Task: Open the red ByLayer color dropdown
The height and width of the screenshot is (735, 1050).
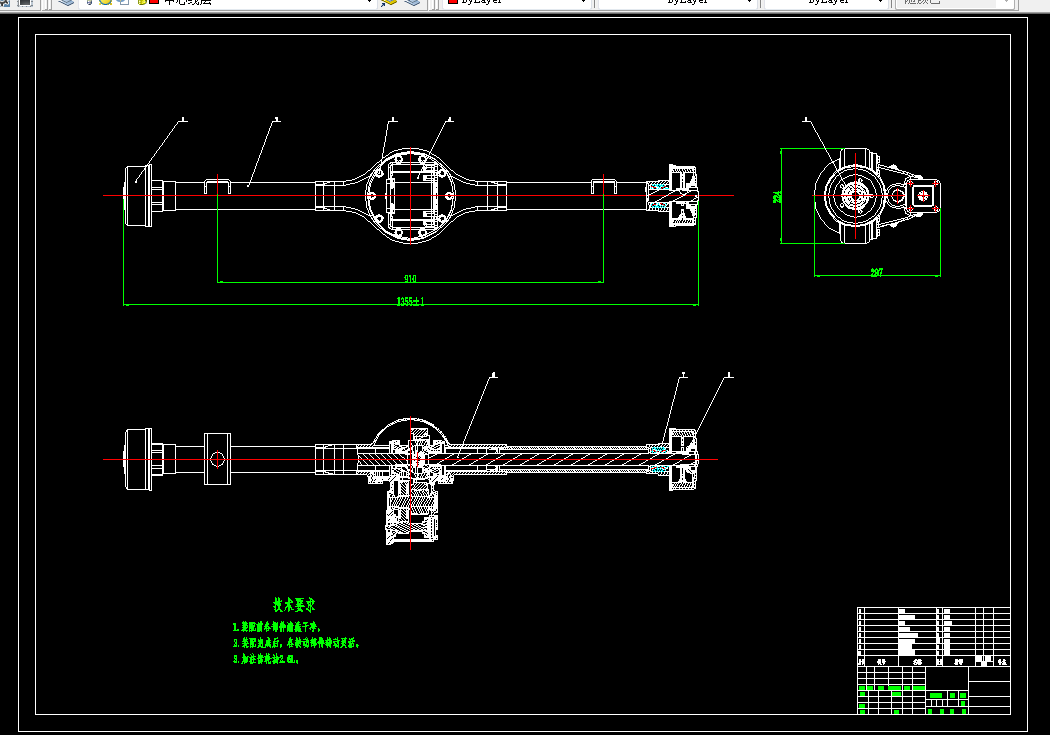Action: click(x=516, y=2)
